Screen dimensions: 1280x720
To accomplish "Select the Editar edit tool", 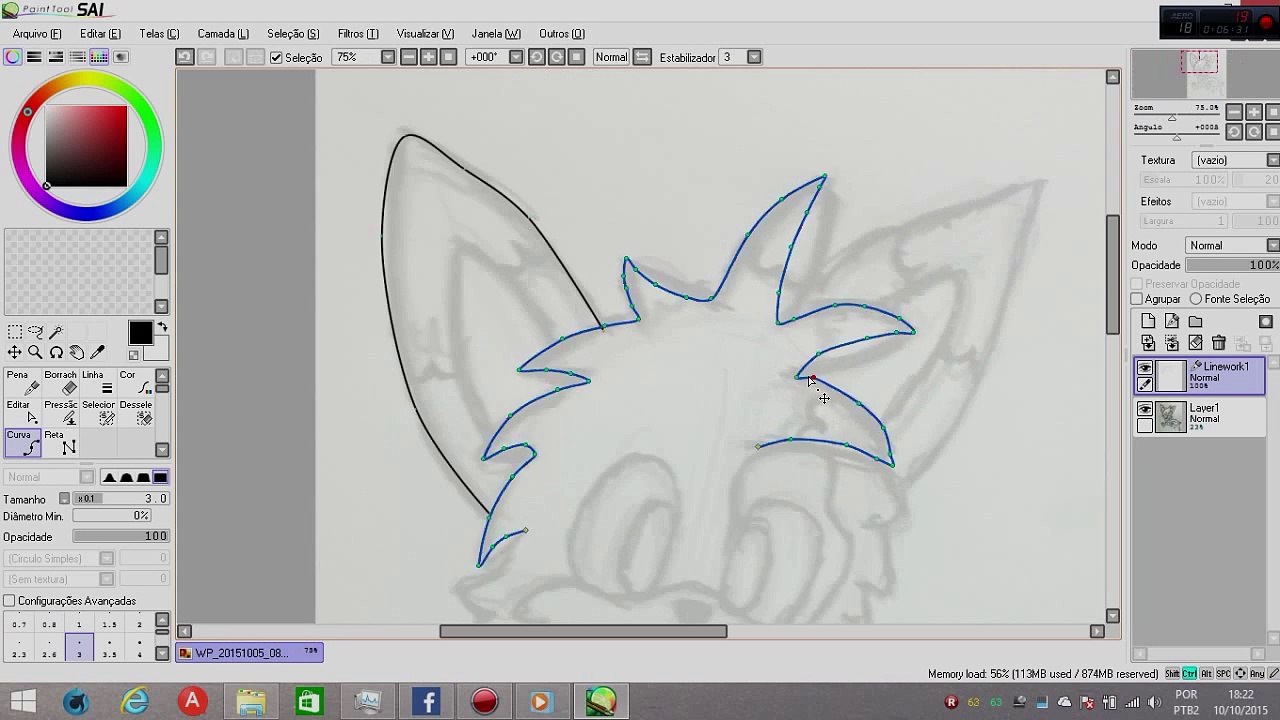I will (x=22, y=412).
